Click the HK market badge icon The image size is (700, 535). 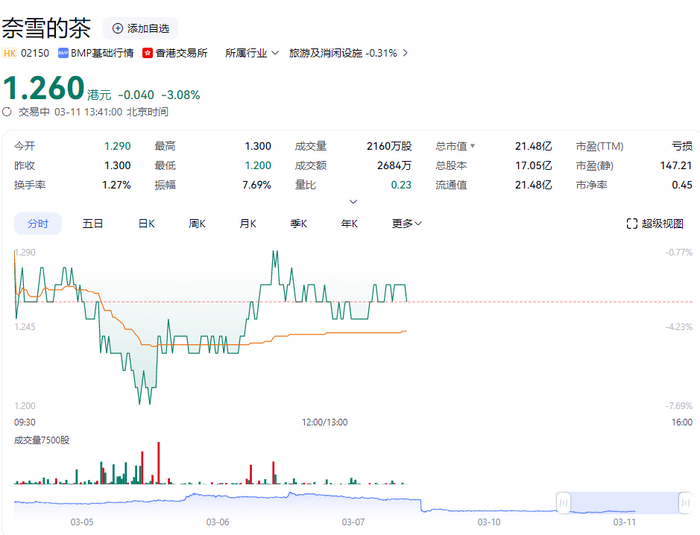click(10, 53)
